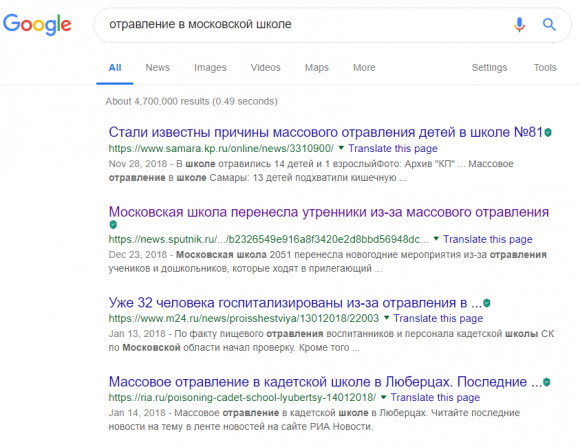Click the Nov 28, 2018 snippet date
Viewport: 580px width, 445px height.
pos(138,164)
